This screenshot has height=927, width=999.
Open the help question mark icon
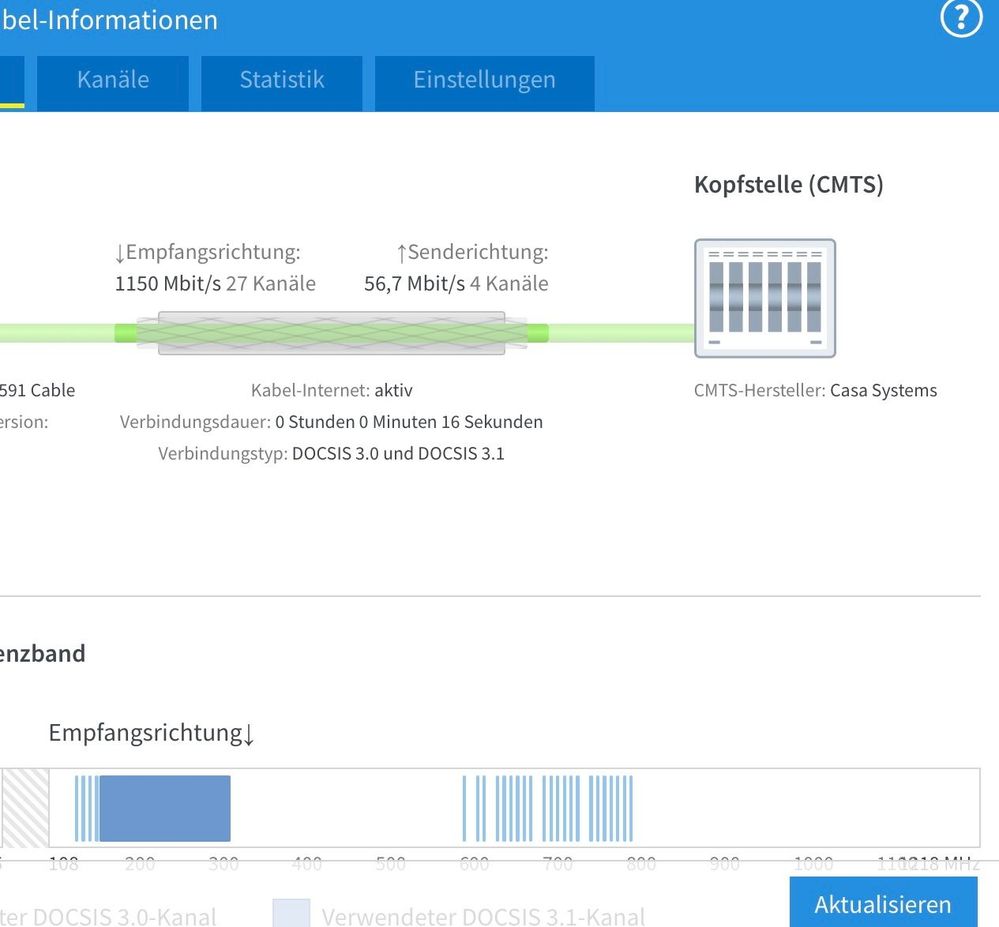click(x=961, y=18)
